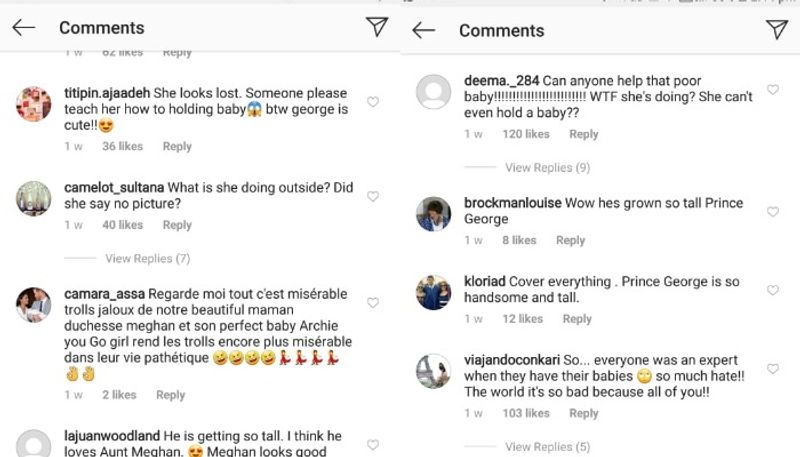View the 120 likes on deema._284's comment
The height and width of the screenshot is (457, 800).
point(525,134)
